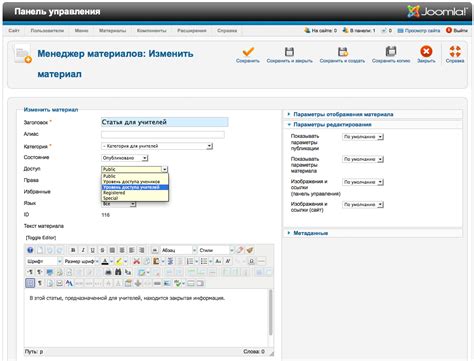Click the editor New Document icon

(40, 250)
